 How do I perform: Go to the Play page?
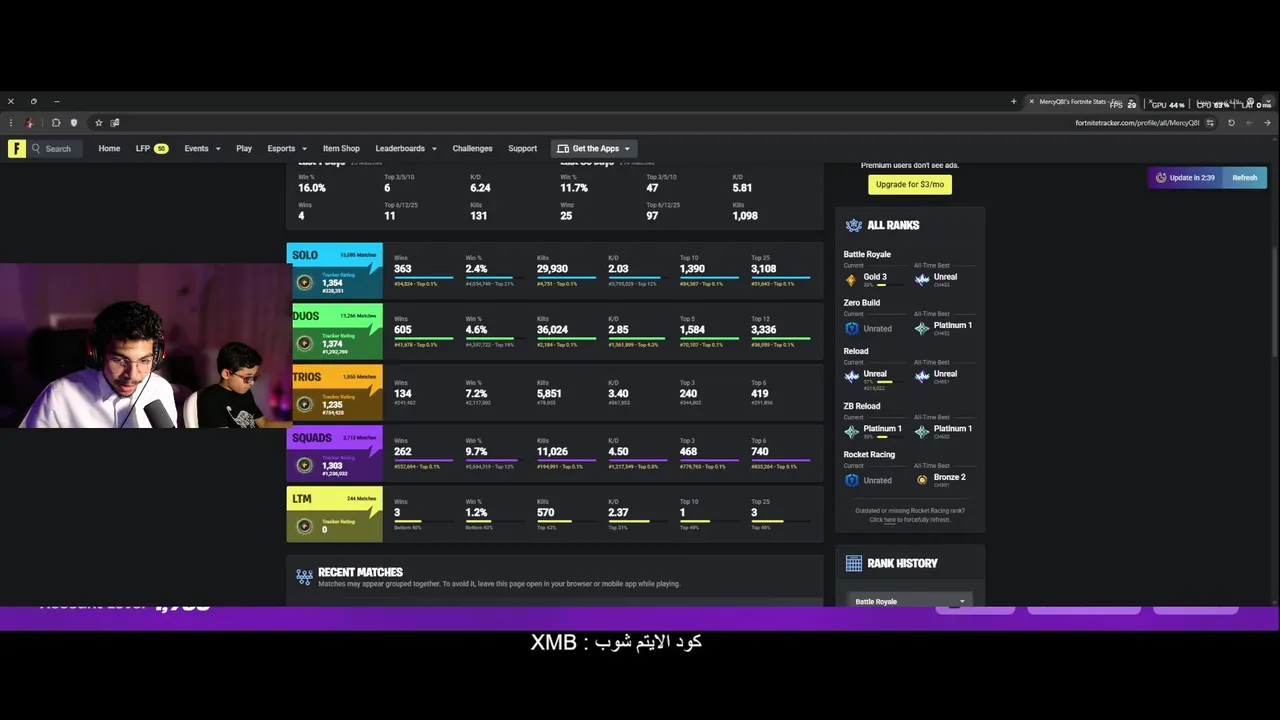[x=244, y=148]
